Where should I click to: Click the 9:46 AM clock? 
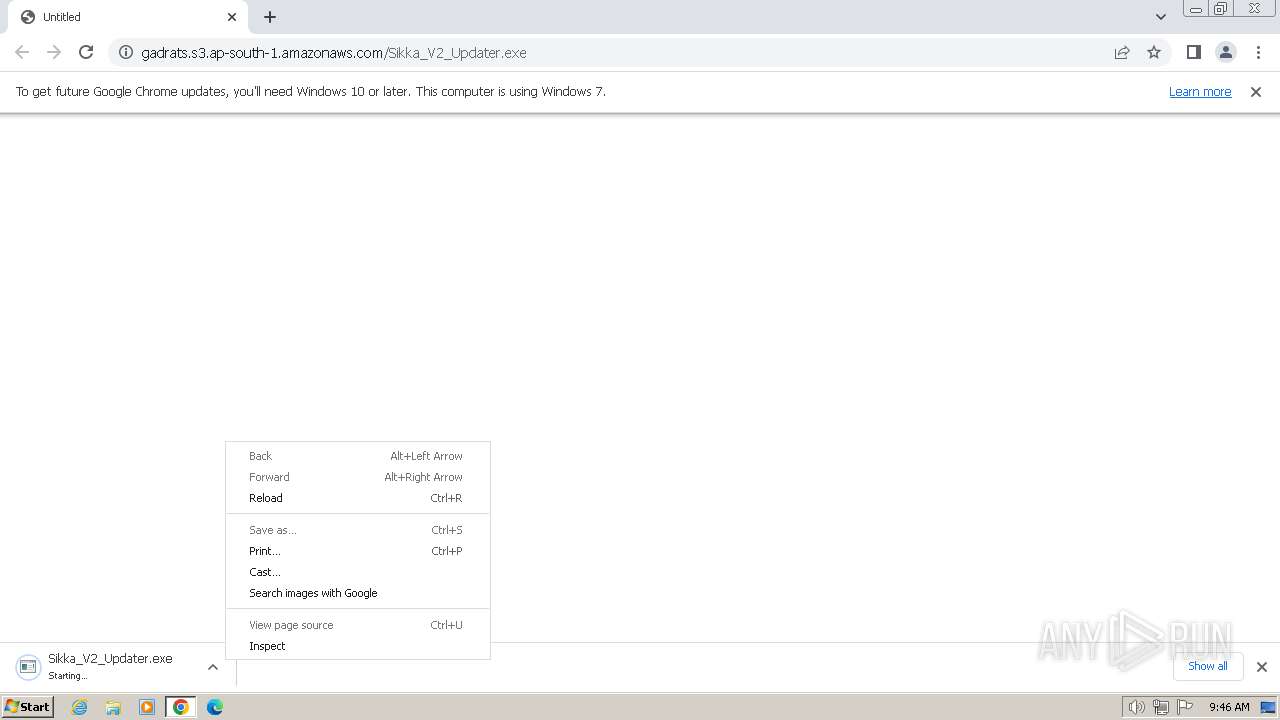(1229, 707)
